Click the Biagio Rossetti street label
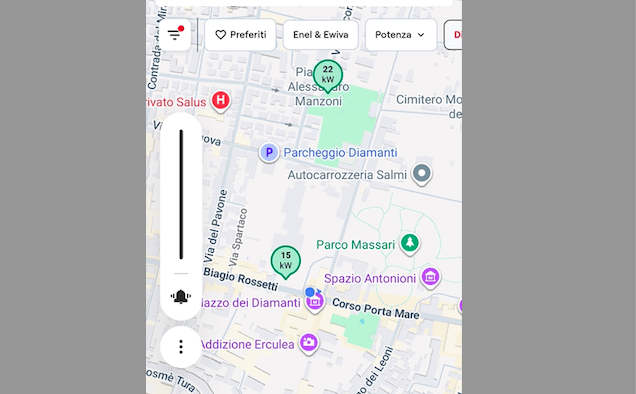This screenshot has height=394, width=636. (x=241, y=279)
